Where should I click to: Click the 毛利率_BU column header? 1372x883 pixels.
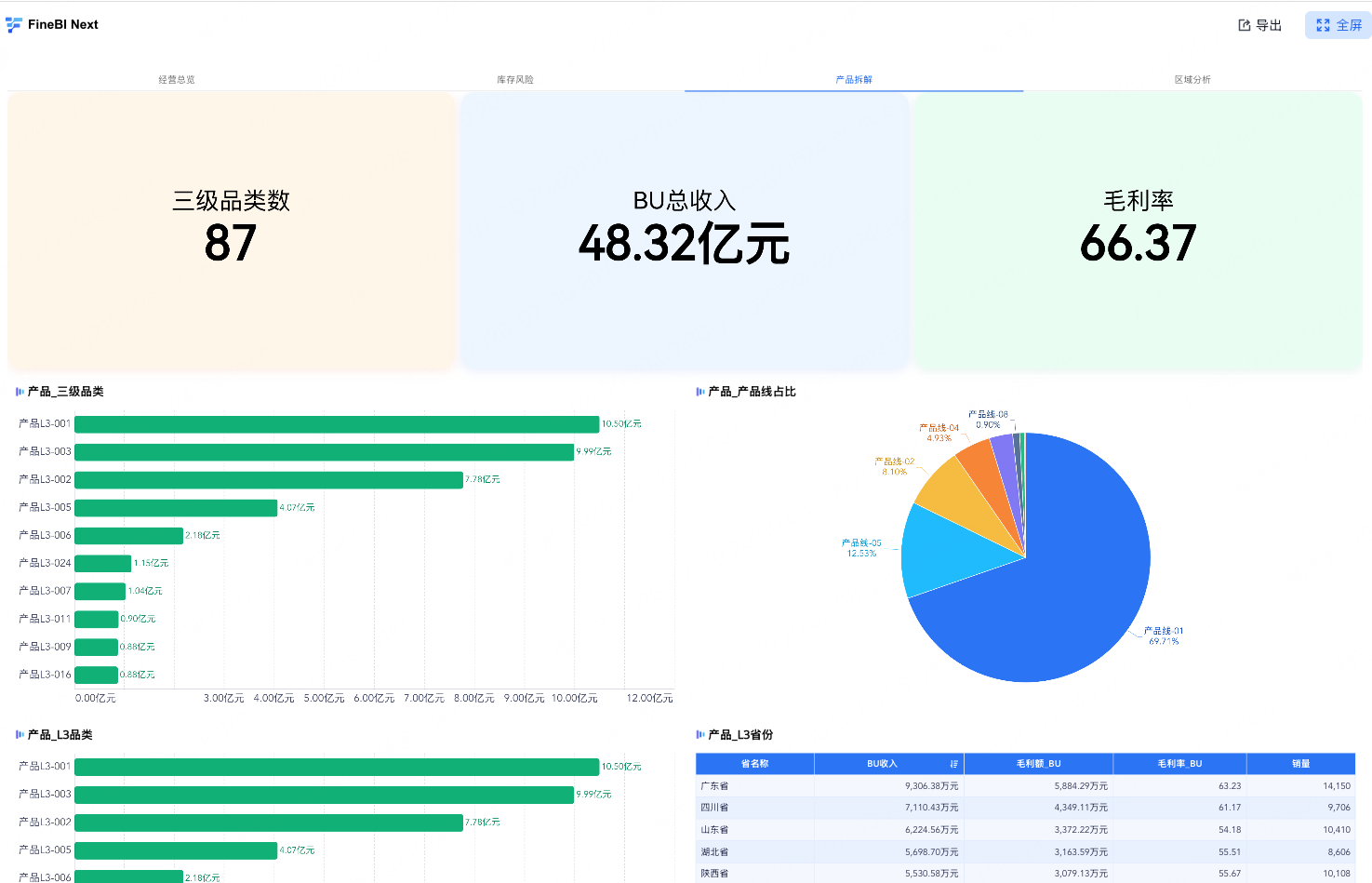pyautogui.click(x=1179, y=764)
